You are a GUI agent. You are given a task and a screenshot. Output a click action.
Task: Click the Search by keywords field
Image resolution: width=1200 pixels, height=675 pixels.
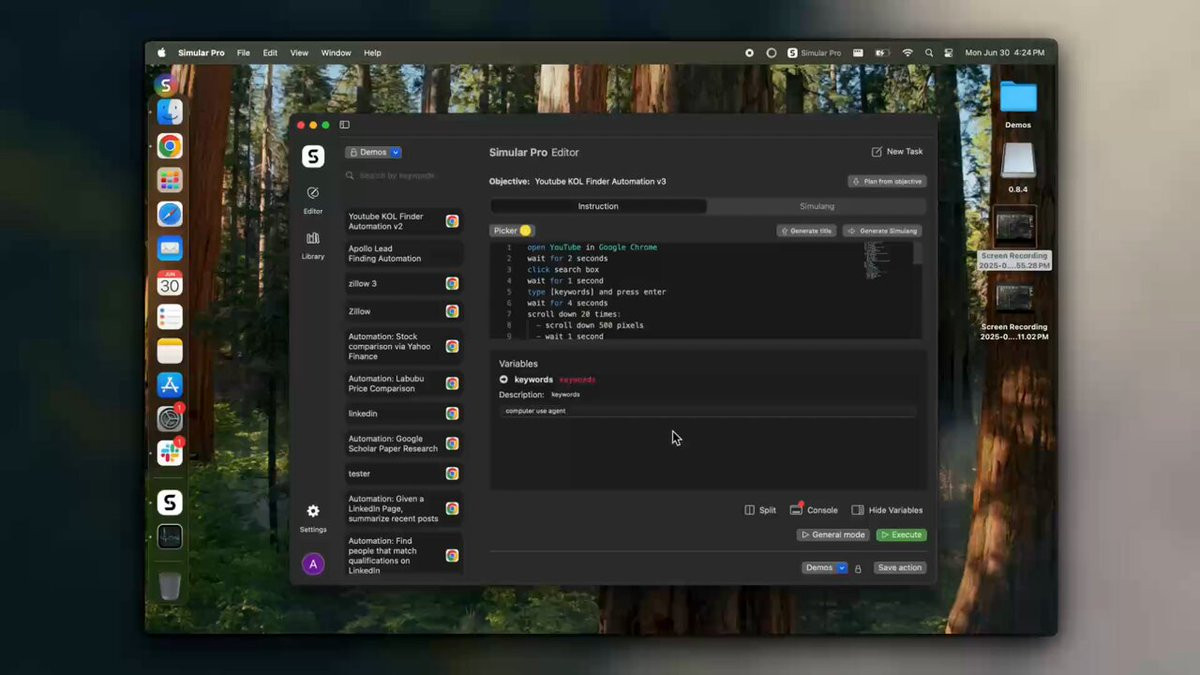point(403,176)
